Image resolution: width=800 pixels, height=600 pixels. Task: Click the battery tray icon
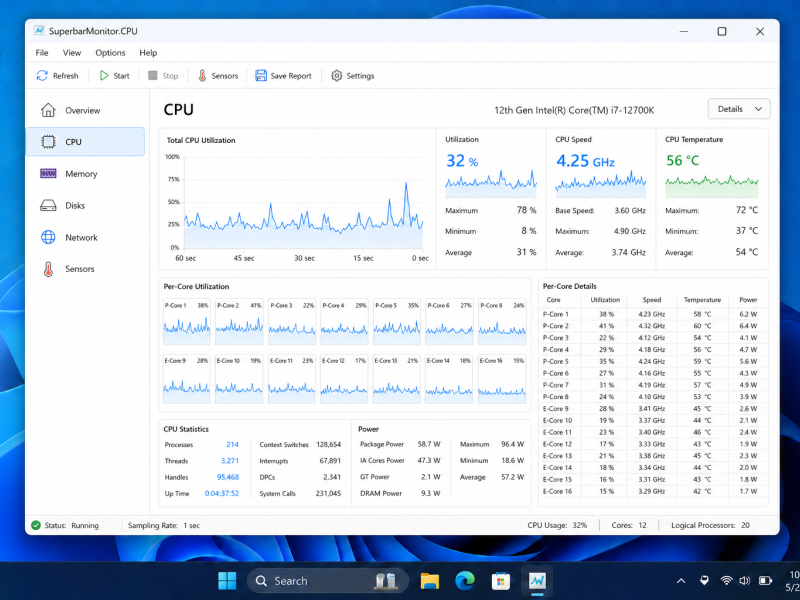(x=765, y=581)
